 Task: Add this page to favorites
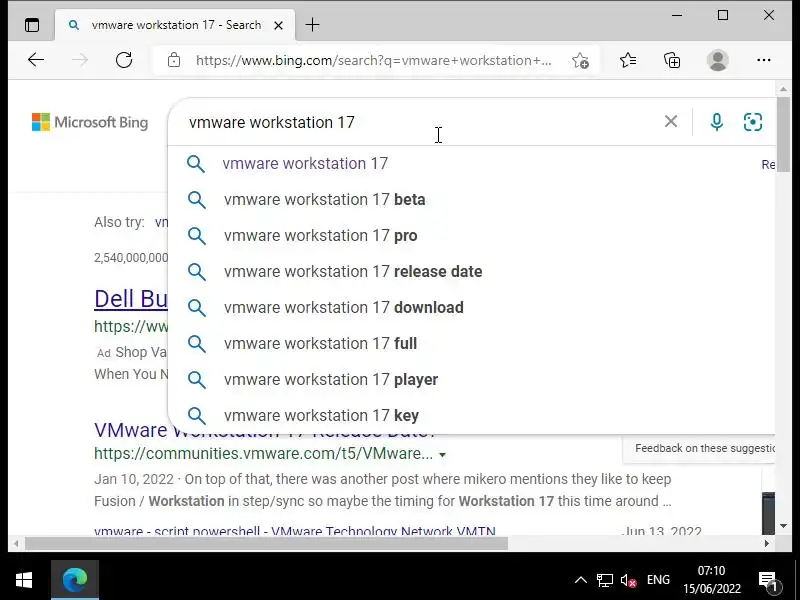580,60
